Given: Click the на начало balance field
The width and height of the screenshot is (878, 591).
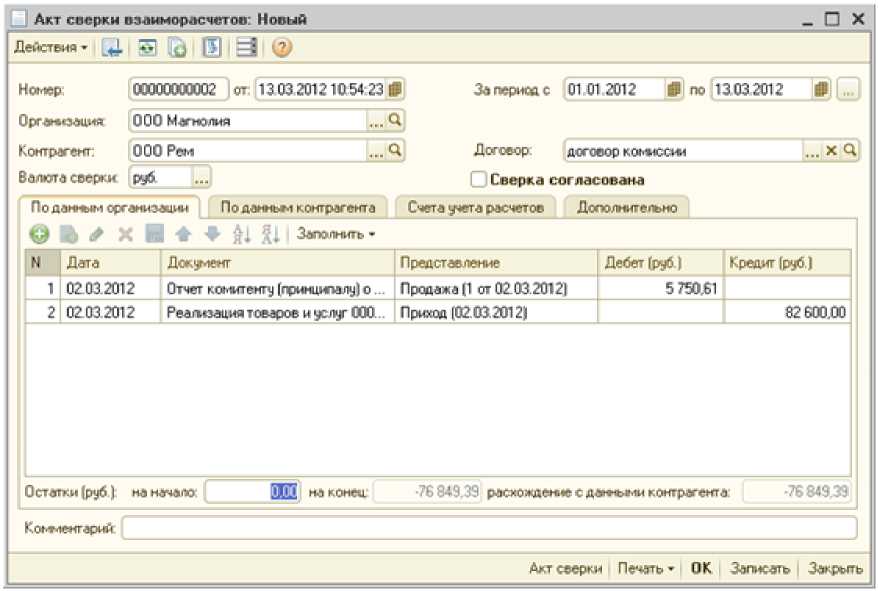Looking at the screenshot, I should (x=252, y=492).
